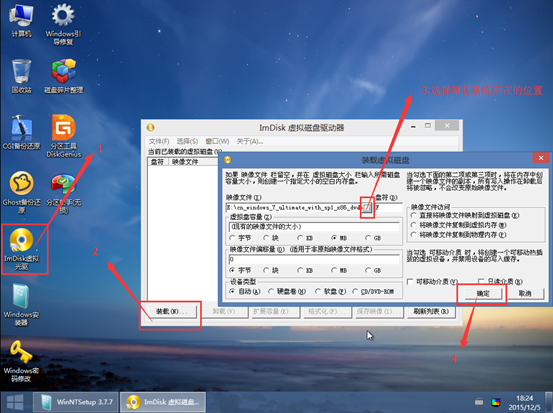Open the 回收站 recycle bin icon
The image size is (553, 413).
pyautogui.click(x=22, y=76)
